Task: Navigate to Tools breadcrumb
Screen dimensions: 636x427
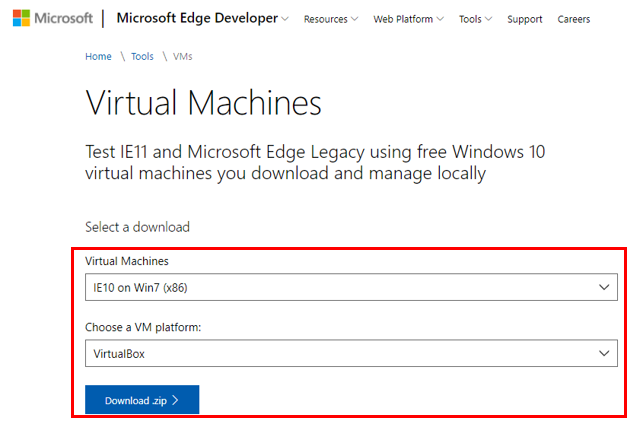Action: pyautogui.click(x=142, y=56)
